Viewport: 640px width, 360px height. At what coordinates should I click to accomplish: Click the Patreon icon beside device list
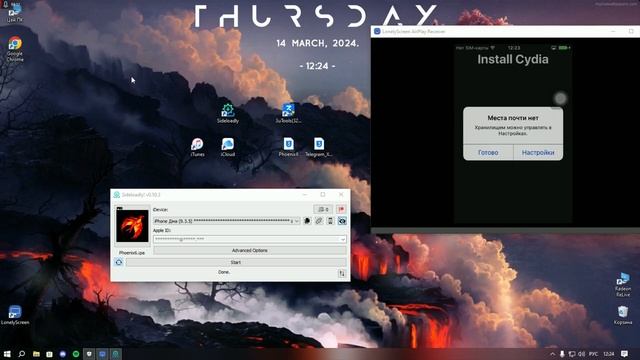click(x=307, y=221)
